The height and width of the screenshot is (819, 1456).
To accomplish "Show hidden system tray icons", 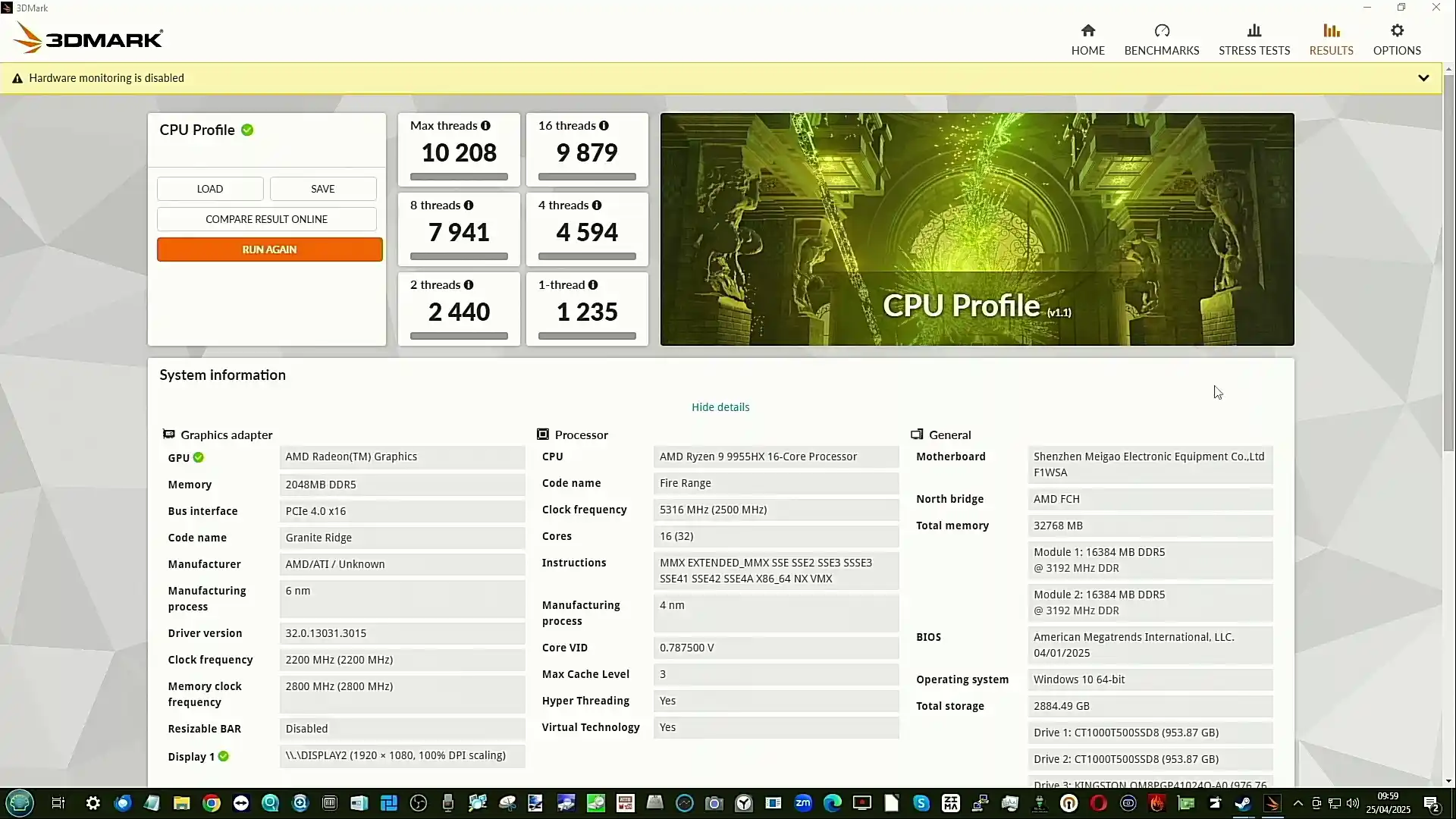I will click(1298, 803).
